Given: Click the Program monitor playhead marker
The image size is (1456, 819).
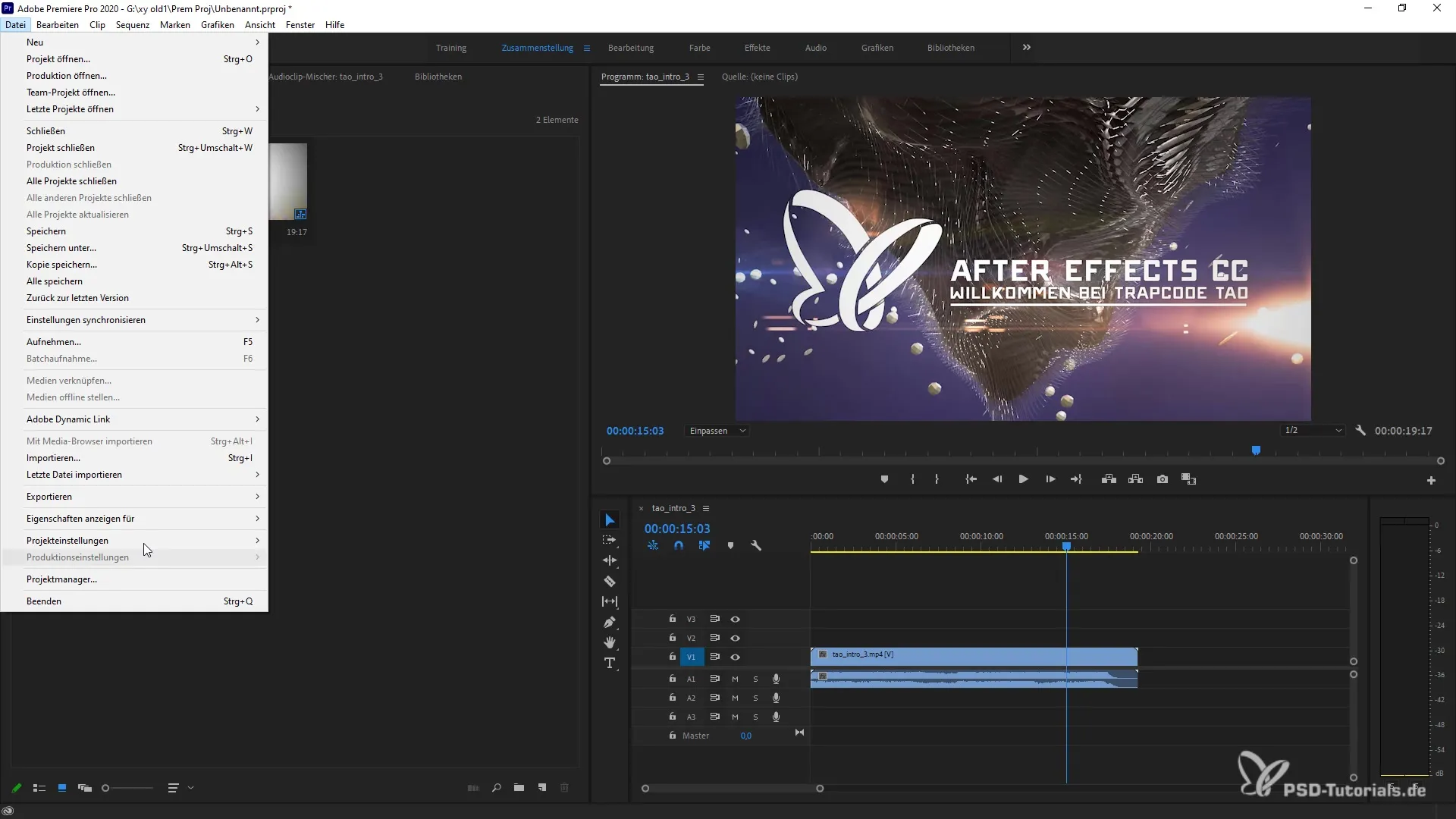Looking at the screenshot, I should point(1256,450).
